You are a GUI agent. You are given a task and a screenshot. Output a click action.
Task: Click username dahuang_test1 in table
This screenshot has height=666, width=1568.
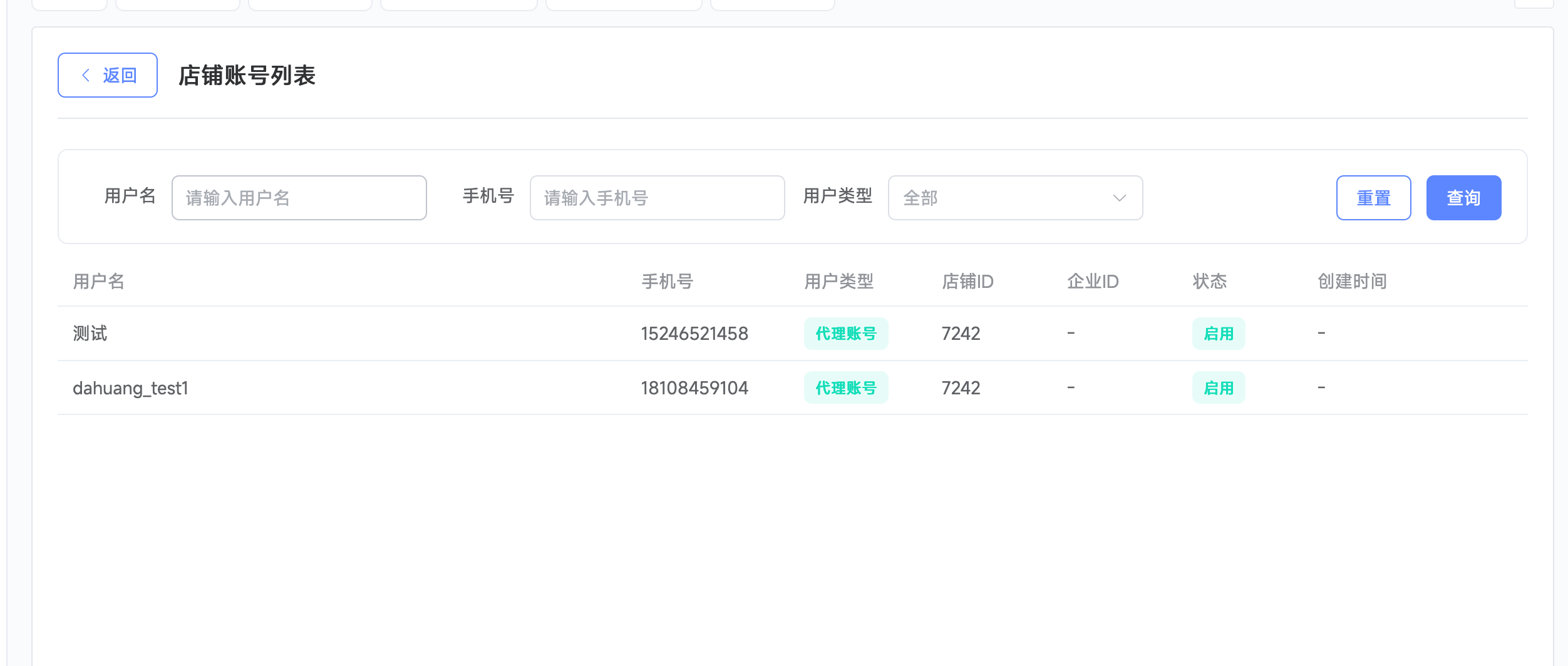130,388
